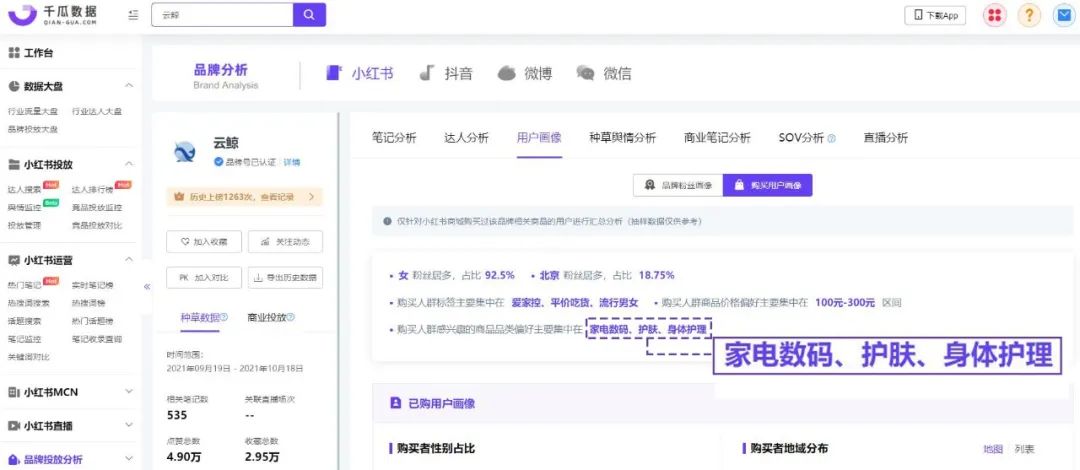Open 话题搜索 in sidebar
Image resolution: width=1080 pixels, height=470 pixels.
point(25,320)
